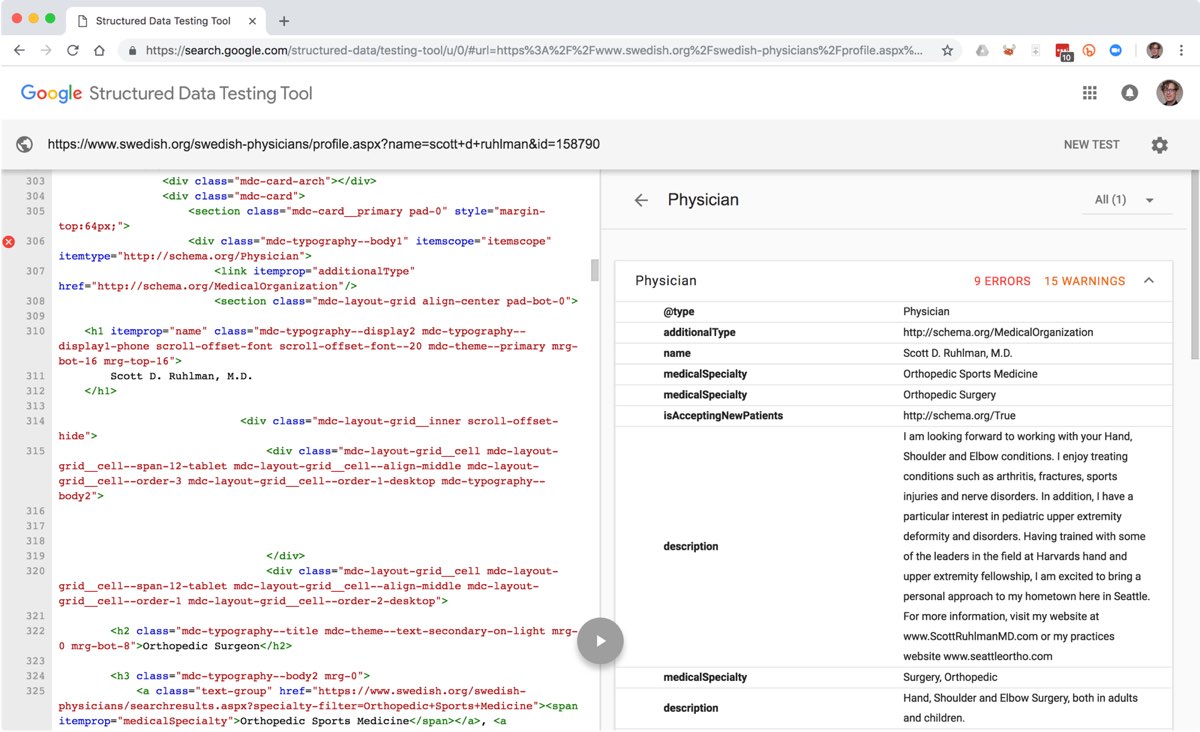Screen dimensions: 1200x732
Task: Click code line number 322
Action: coord(35,631)
